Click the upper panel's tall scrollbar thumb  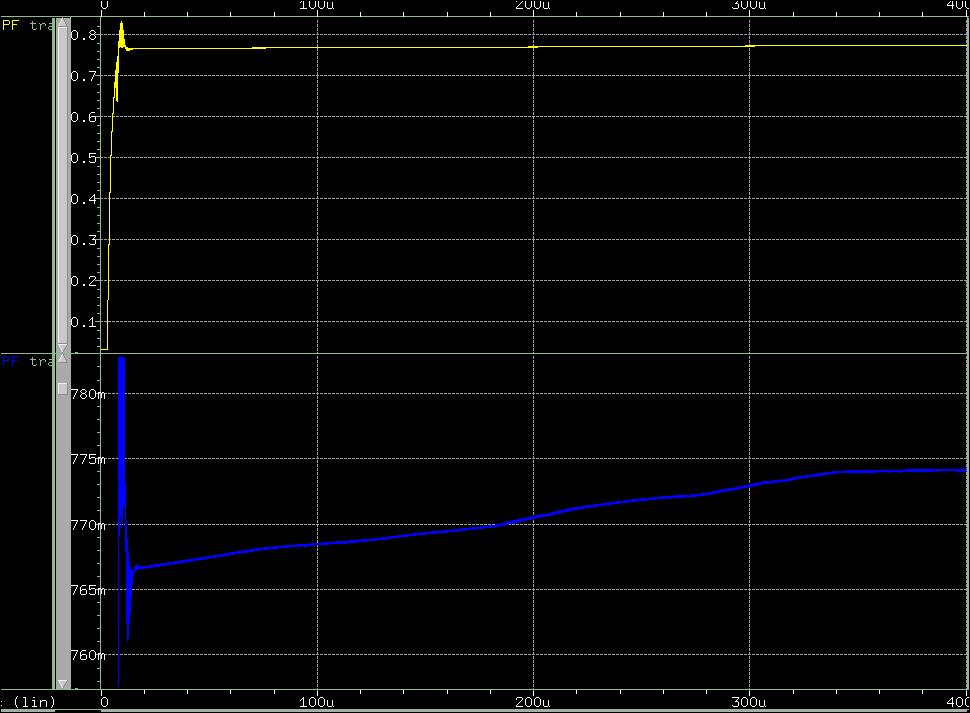point(62,186)
